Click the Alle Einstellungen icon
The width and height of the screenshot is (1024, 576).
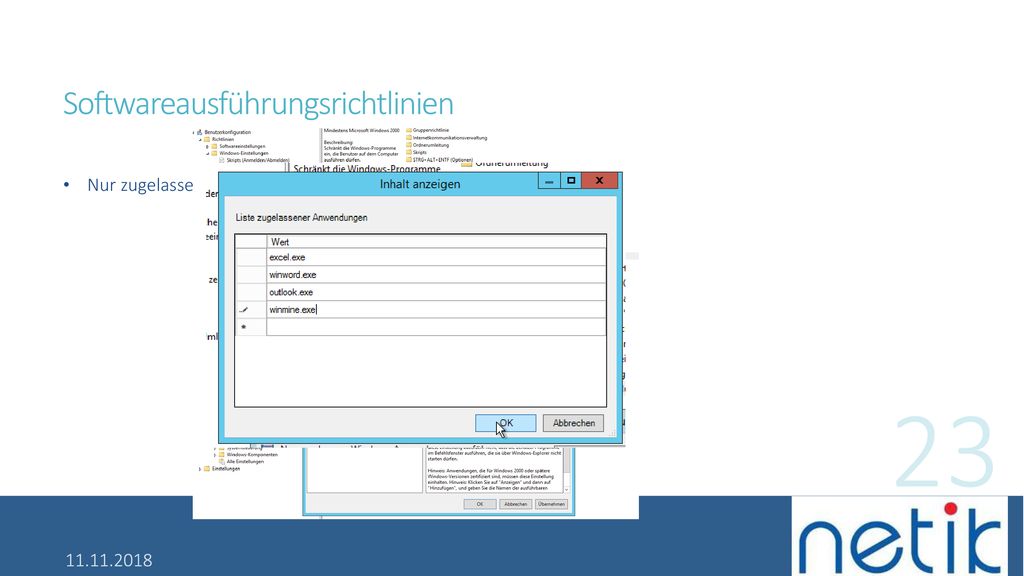[x=222, y=462]
